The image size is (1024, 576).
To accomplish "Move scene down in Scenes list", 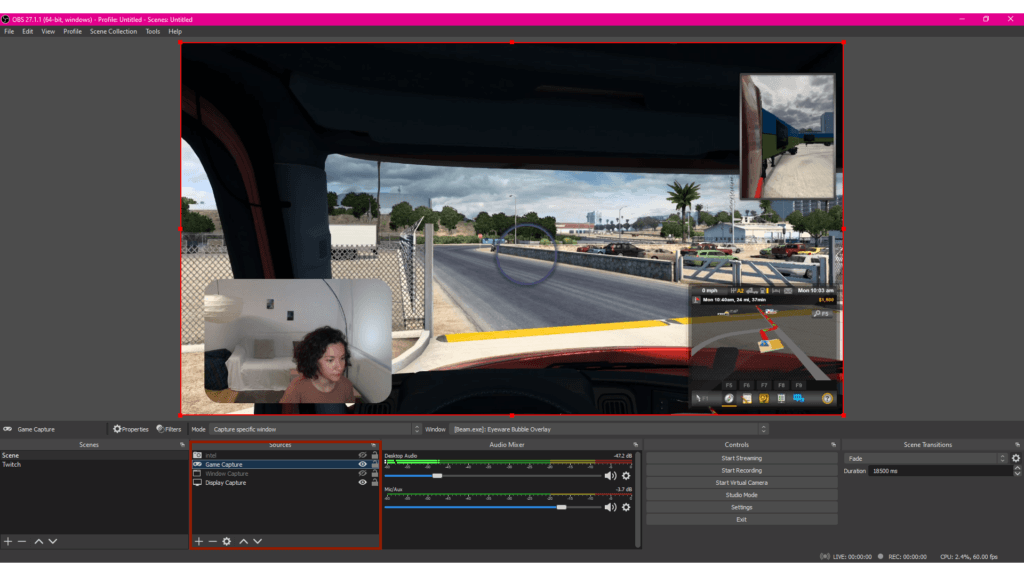I will coord(53,541).
